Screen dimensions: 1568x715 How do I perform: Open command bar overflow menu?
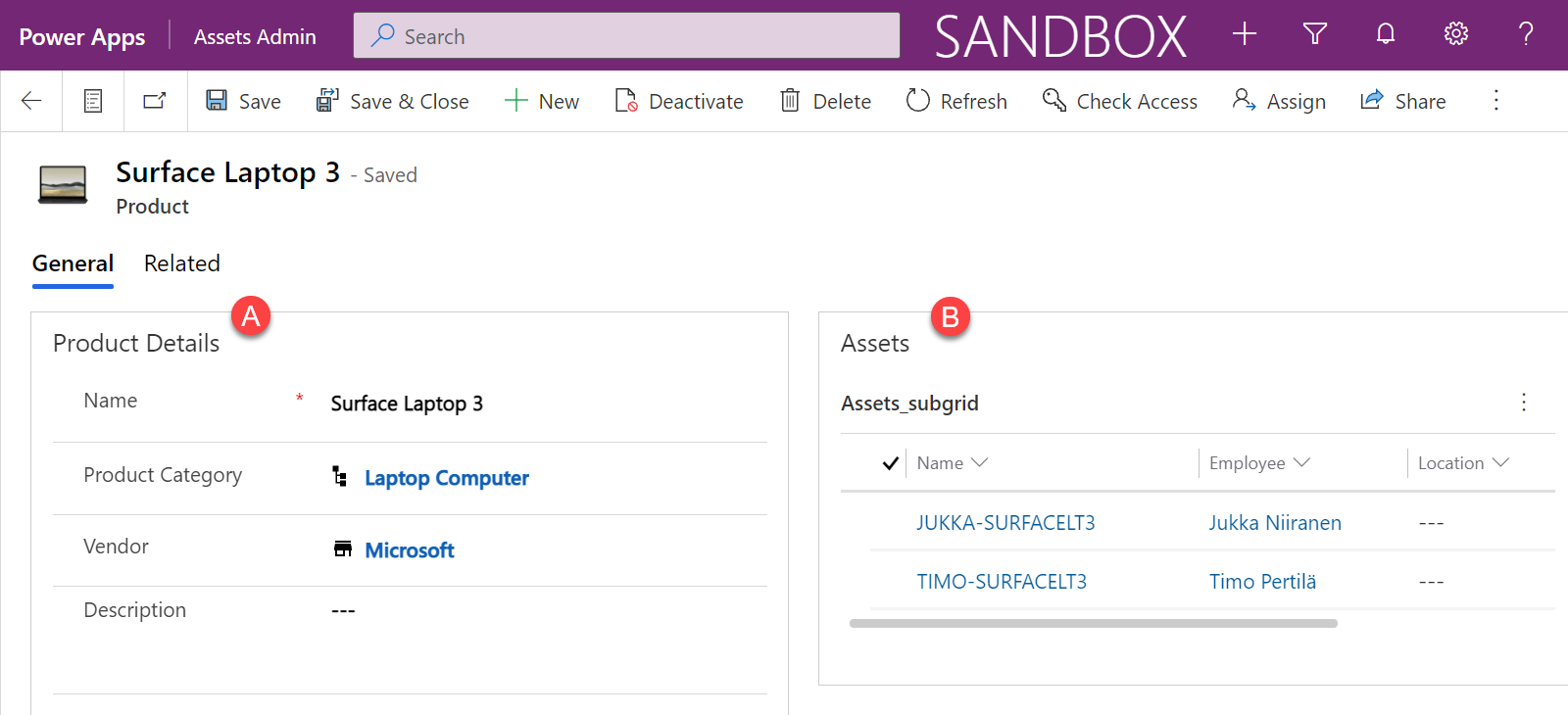click(x=1495, y=101)
